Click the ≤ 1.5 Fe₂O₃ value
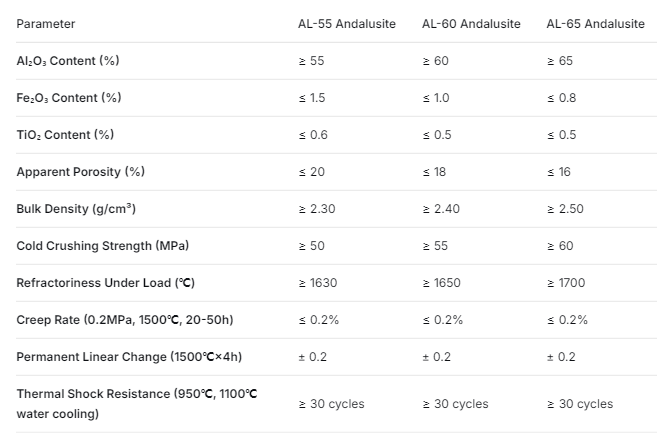 (312, 98)
